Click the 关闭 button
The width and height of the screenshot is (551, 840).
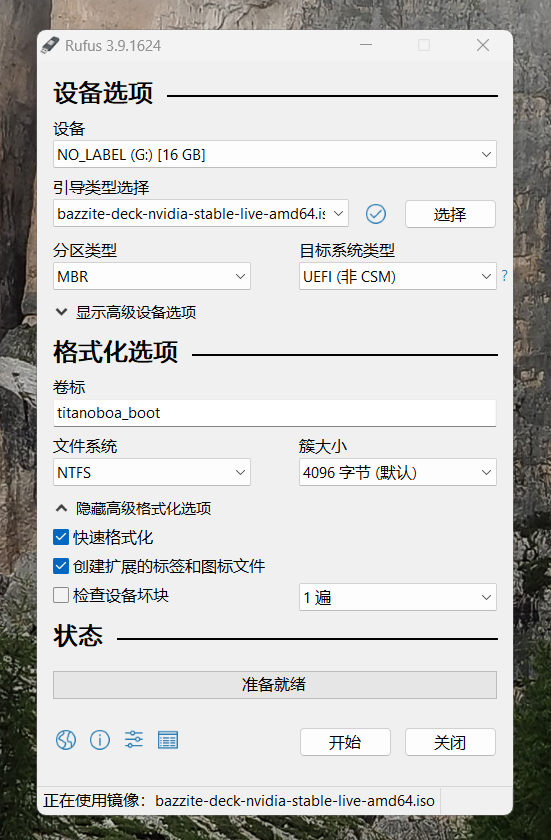coord(450,742)
